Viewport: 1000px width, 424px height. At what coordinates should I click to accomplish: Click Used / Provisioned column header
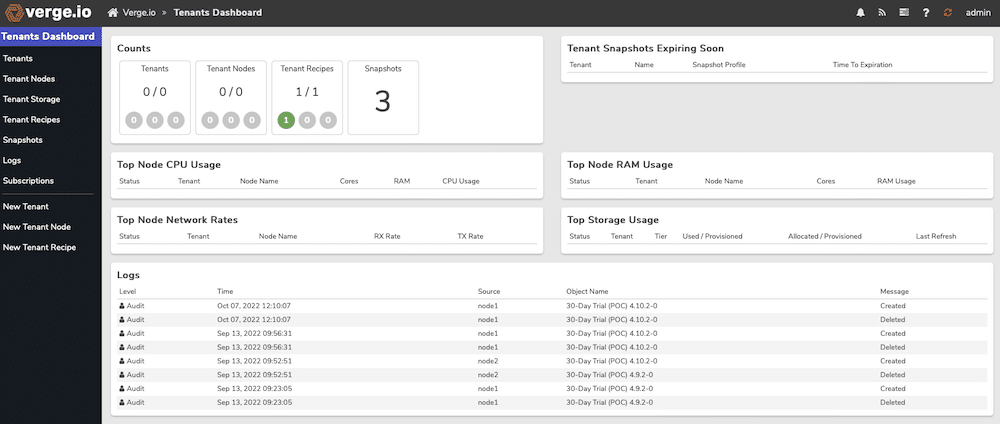[712, 237]
